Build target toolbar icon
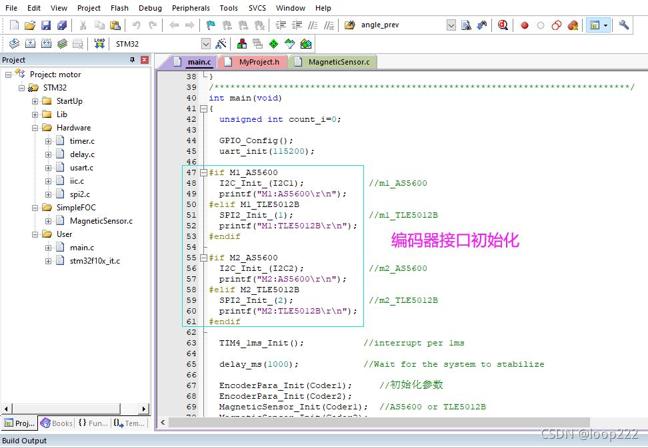This screenshot has width=648, height=448. click(x=30, y=43)
